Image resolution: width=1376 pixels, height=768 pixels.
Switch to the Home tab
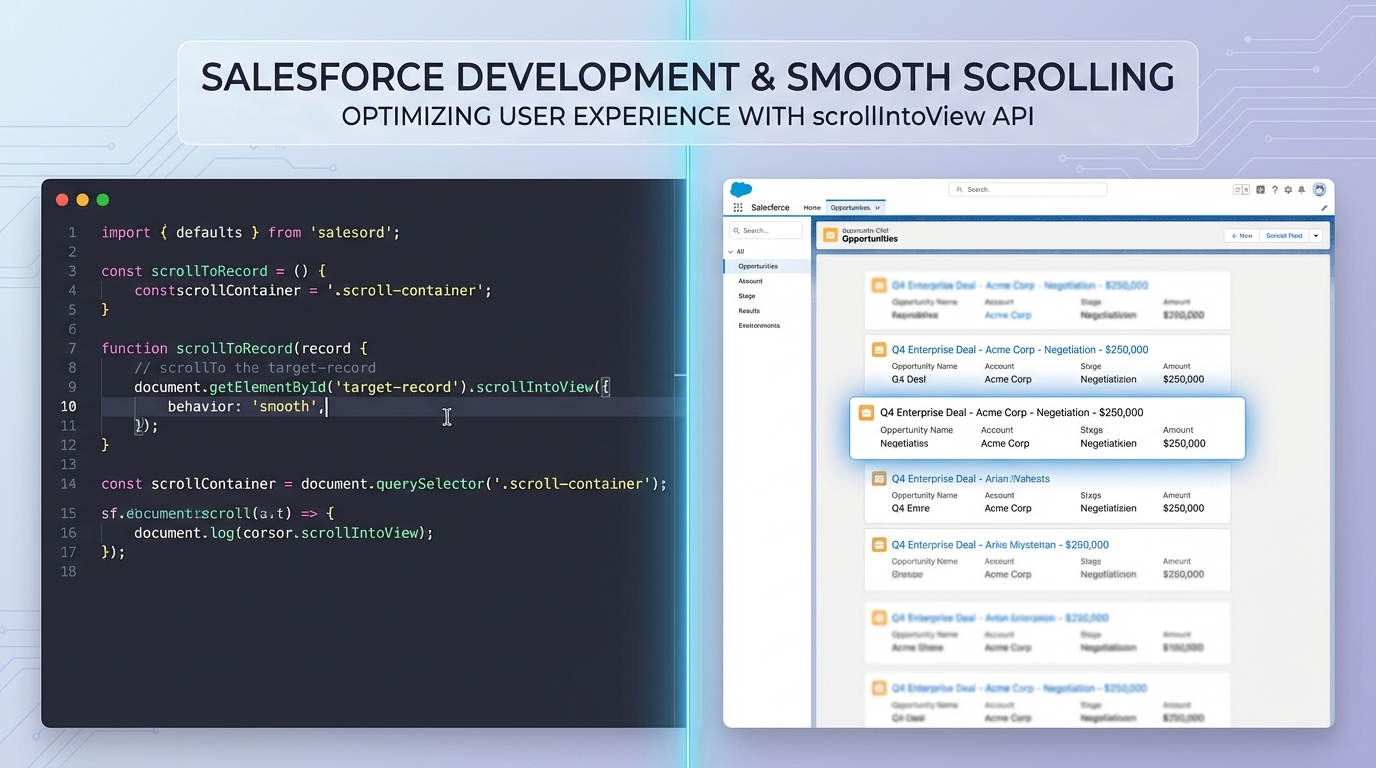pos(812,207)
